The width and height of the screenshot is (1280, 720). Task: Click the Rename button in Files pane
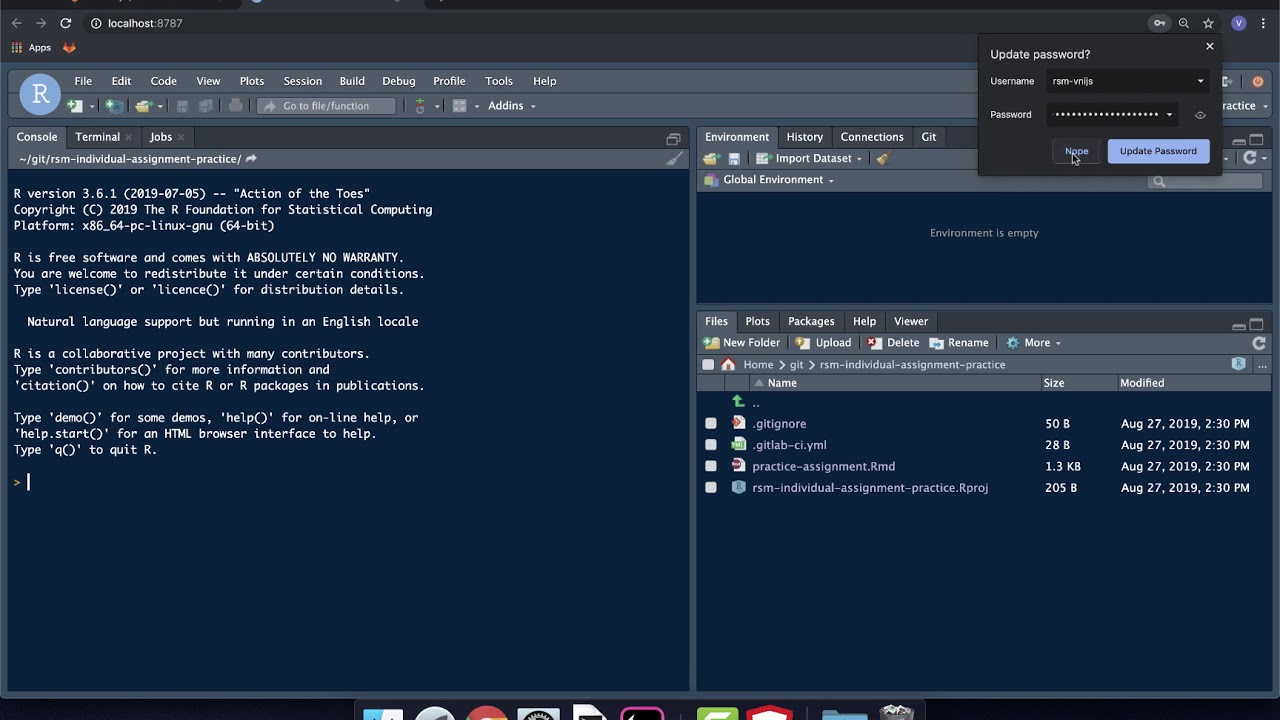click(x=958, y=343)
